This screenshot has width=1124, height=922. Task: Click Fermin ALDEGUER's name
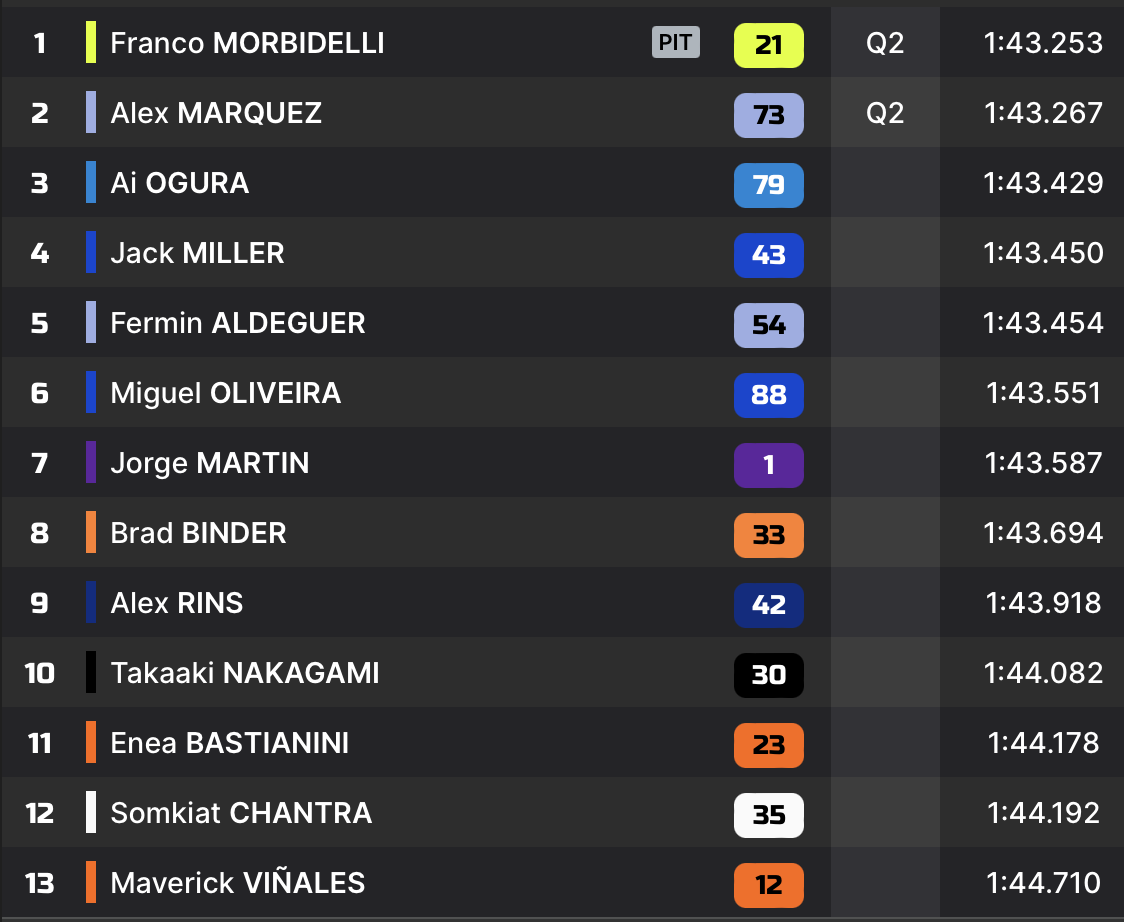pos(238,323)
